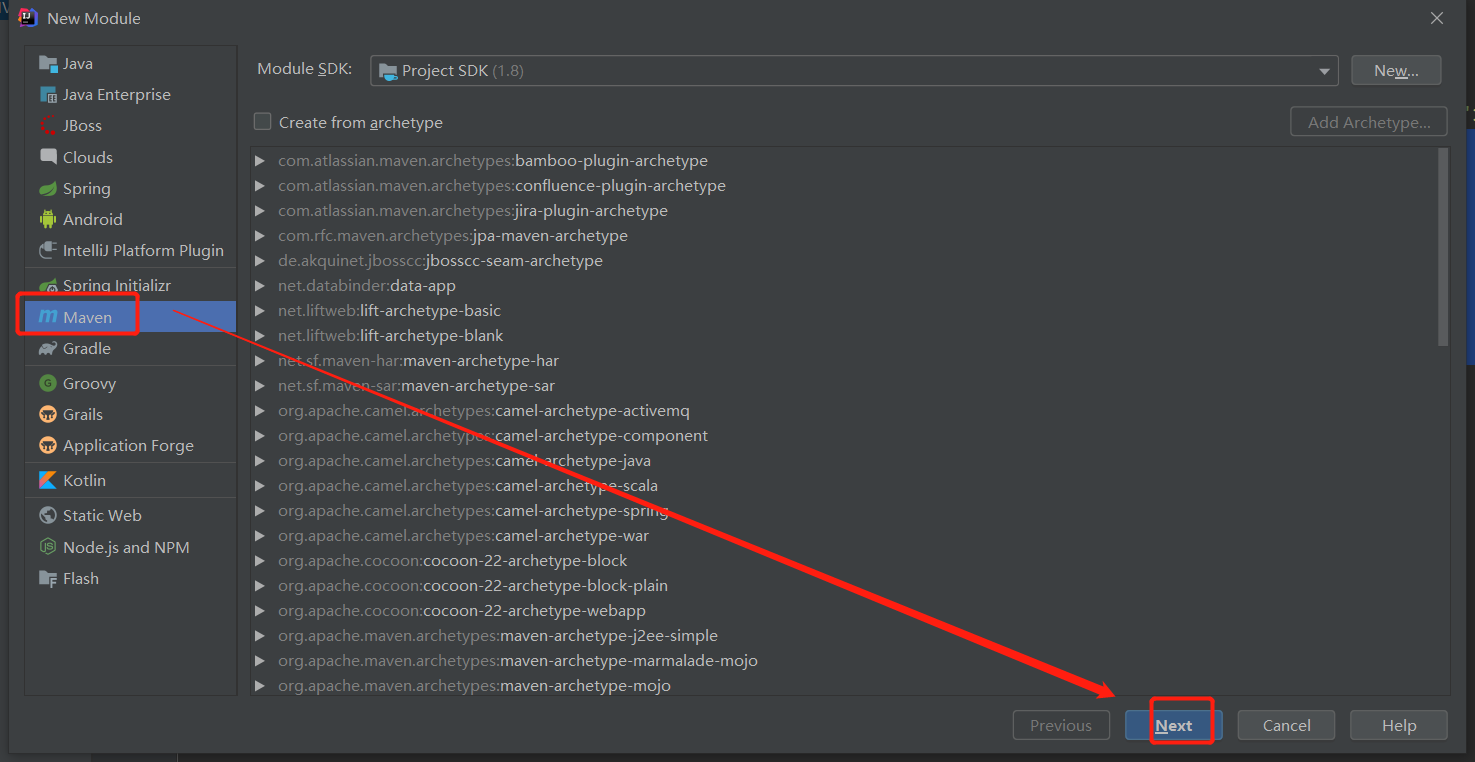Expand maven-archetype-sar entry
This screenshot has height=762, width=1475.
(260, 386)
